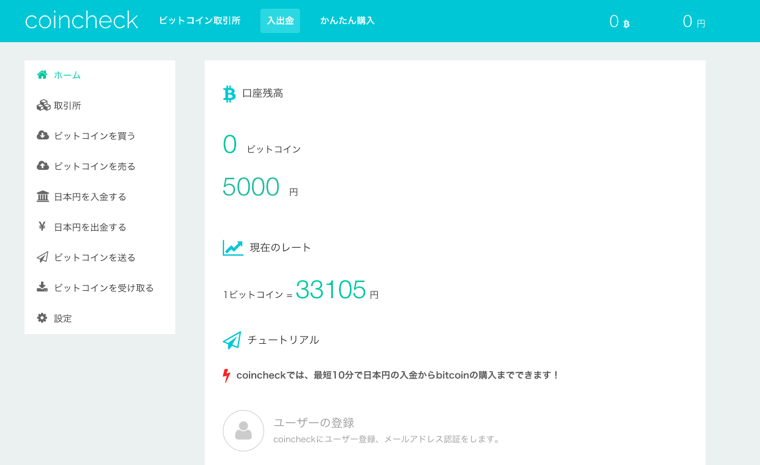Open the ビットコイン取引所 tab
Image resolution: width=760 pixels, height=465 pixels.
(x=200, y=21)
